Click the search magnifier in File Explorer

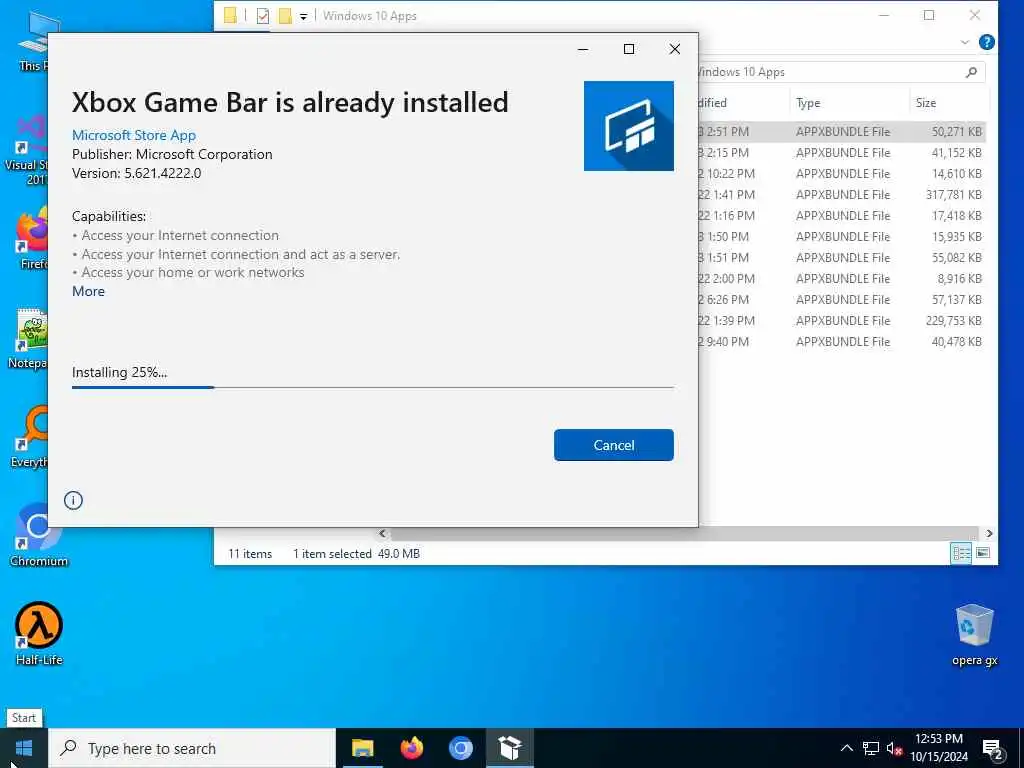(971, 72)
